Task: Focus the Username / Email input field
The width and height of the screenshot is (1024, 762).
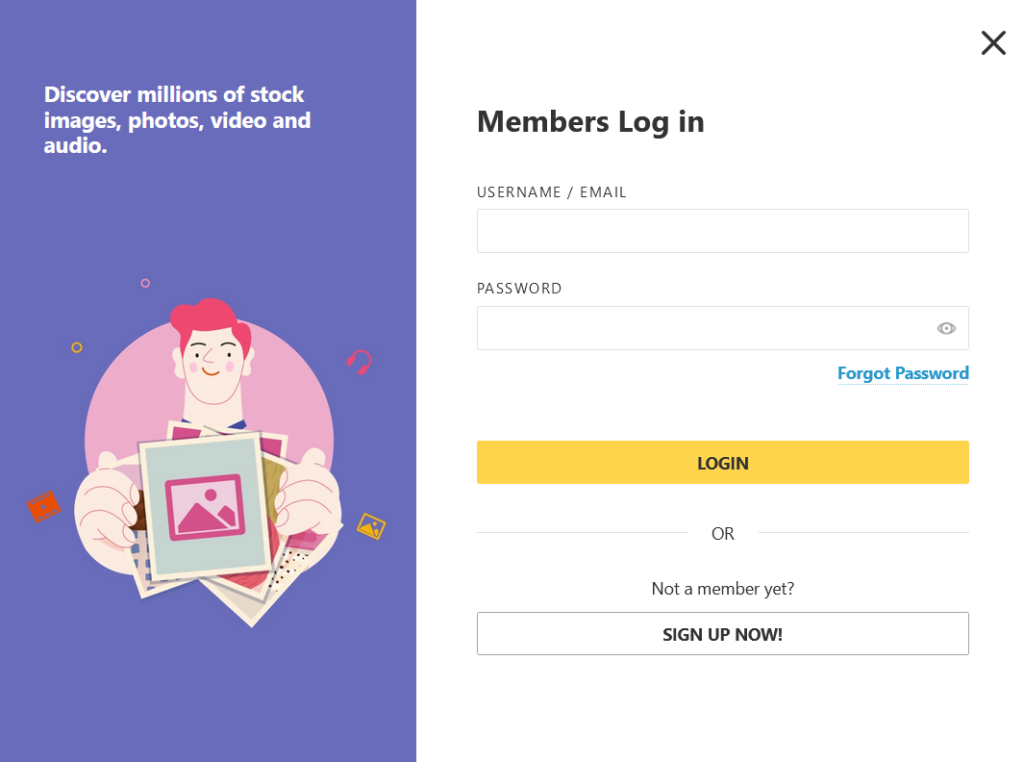Action: coord(722,231)
